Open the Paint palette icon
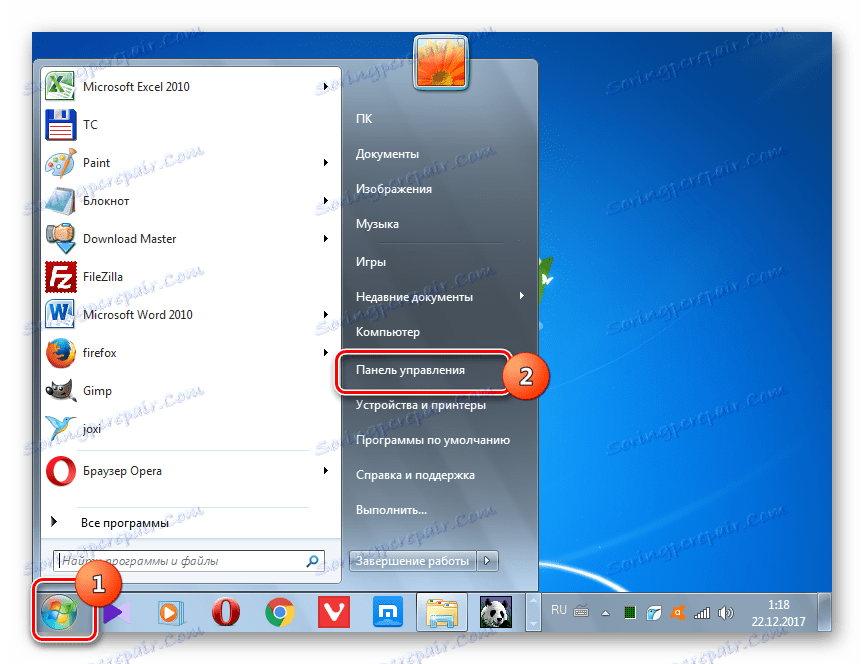 pos(60,163)
